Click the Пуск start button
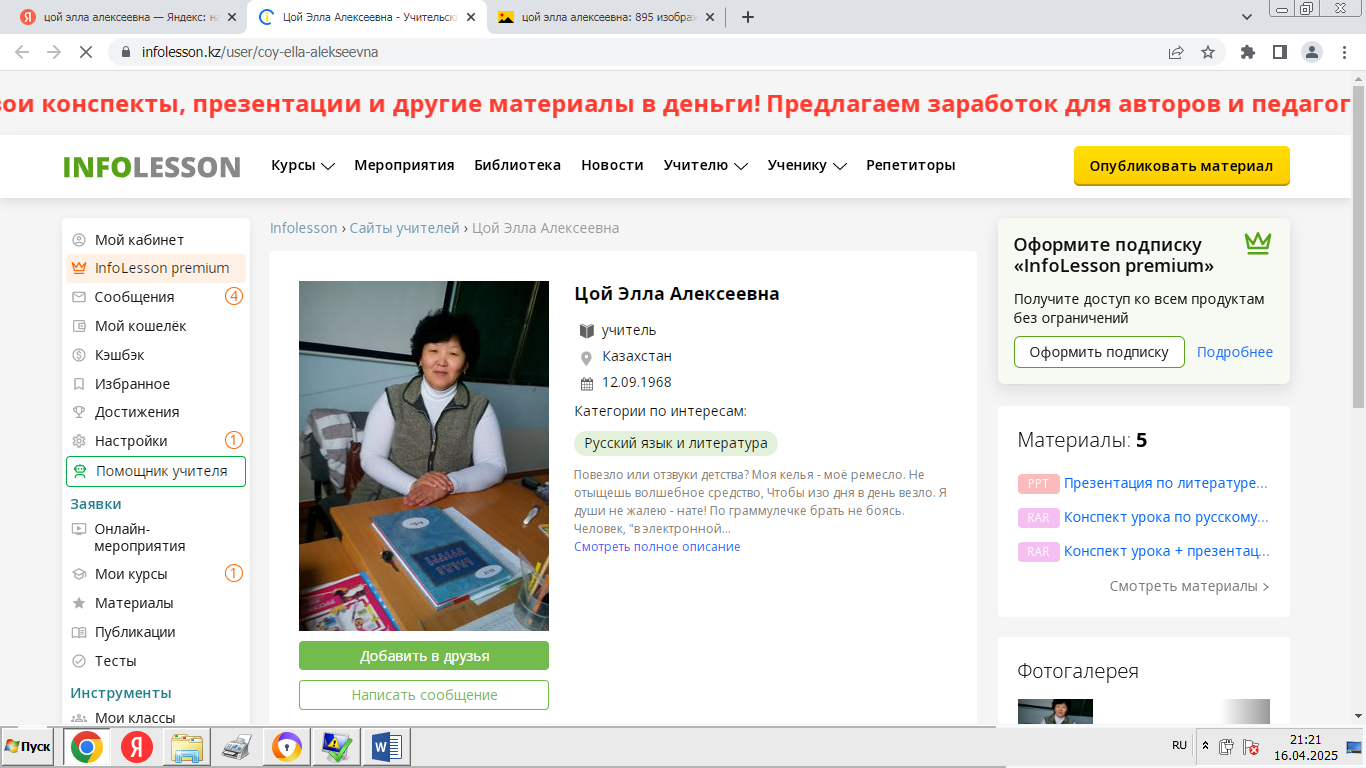 coord(27,747)
